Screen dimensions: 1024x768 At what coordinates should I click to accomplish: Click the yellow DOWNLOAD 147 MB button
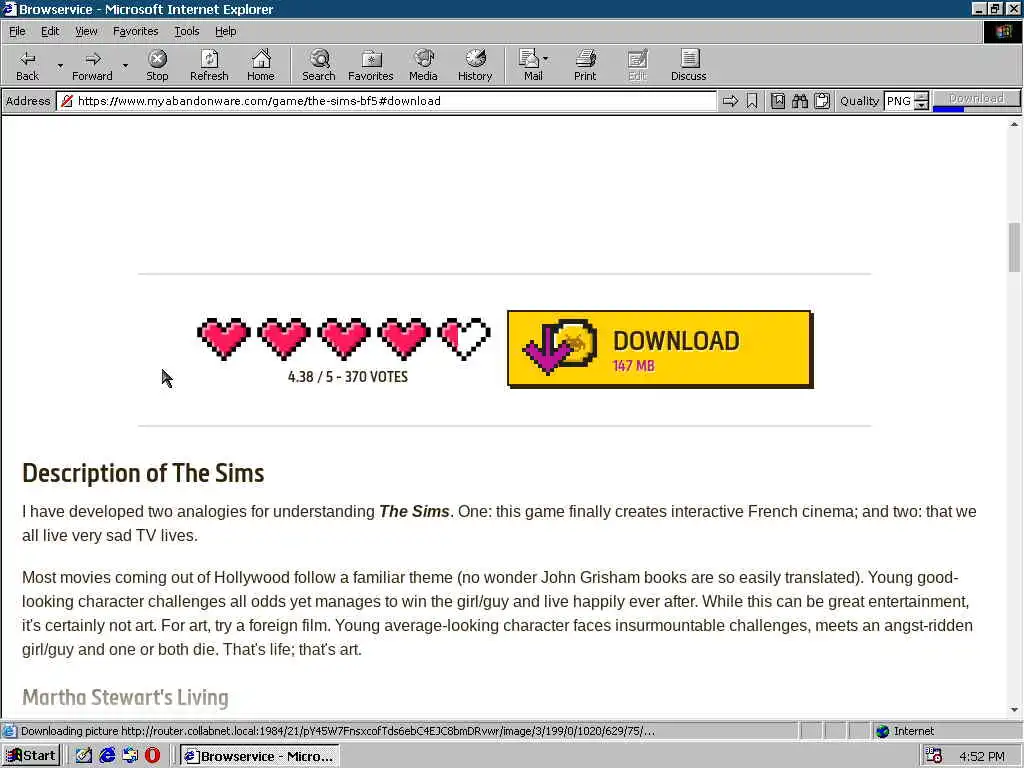(660, 349)
